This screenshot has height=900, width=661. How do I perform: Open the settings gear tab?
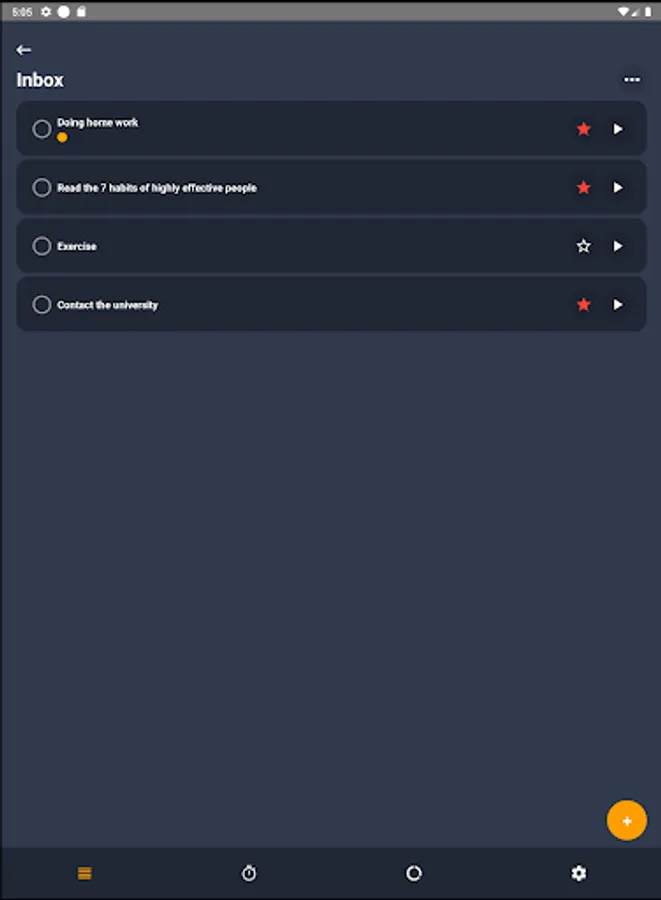(578, 874)
